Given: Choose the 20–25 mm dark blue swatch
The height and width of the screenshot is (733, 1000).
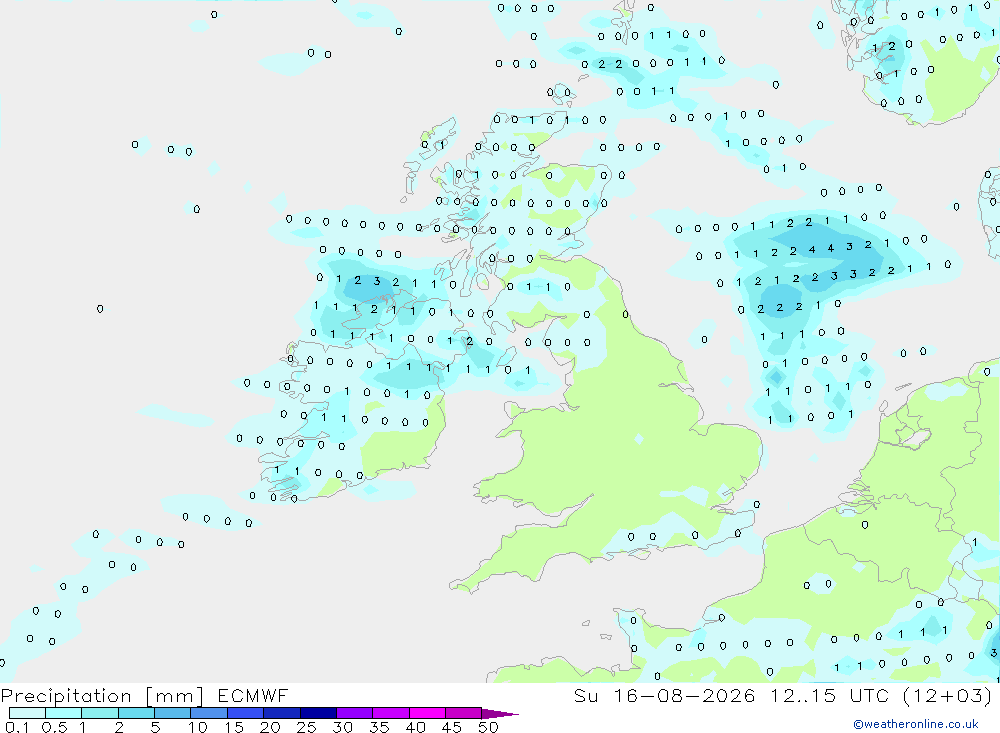Looking at the screenshot, I should click(282, 713).
